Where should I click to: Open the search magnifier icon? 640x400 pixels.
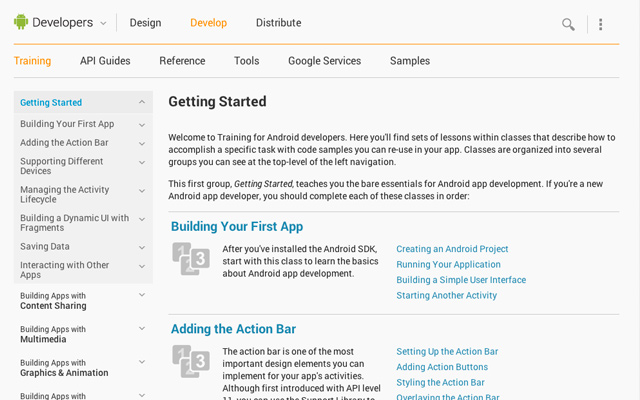click(568, 24)
